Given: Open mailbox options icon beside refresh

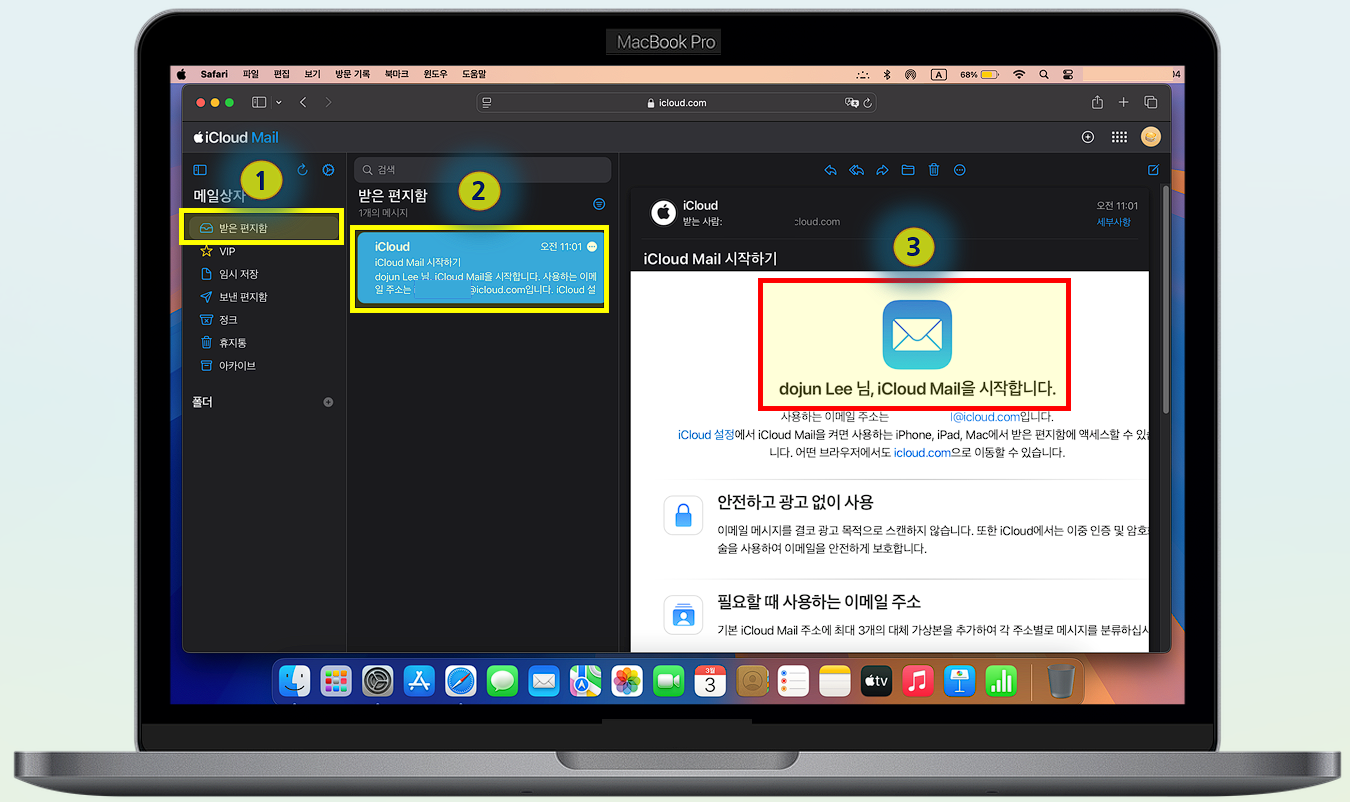Looking at the screenshot, I should 328,170.
